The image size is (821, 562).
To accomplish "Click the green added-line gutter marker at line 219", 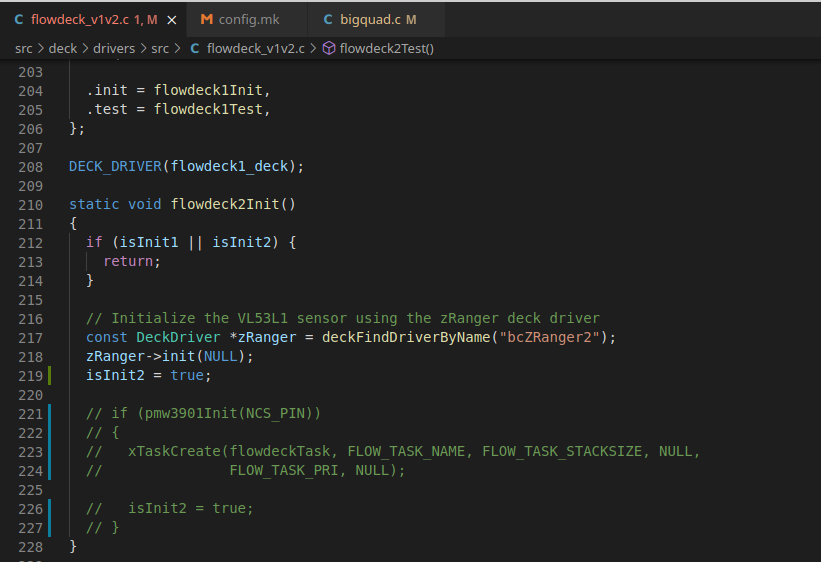I will (50, 375).
